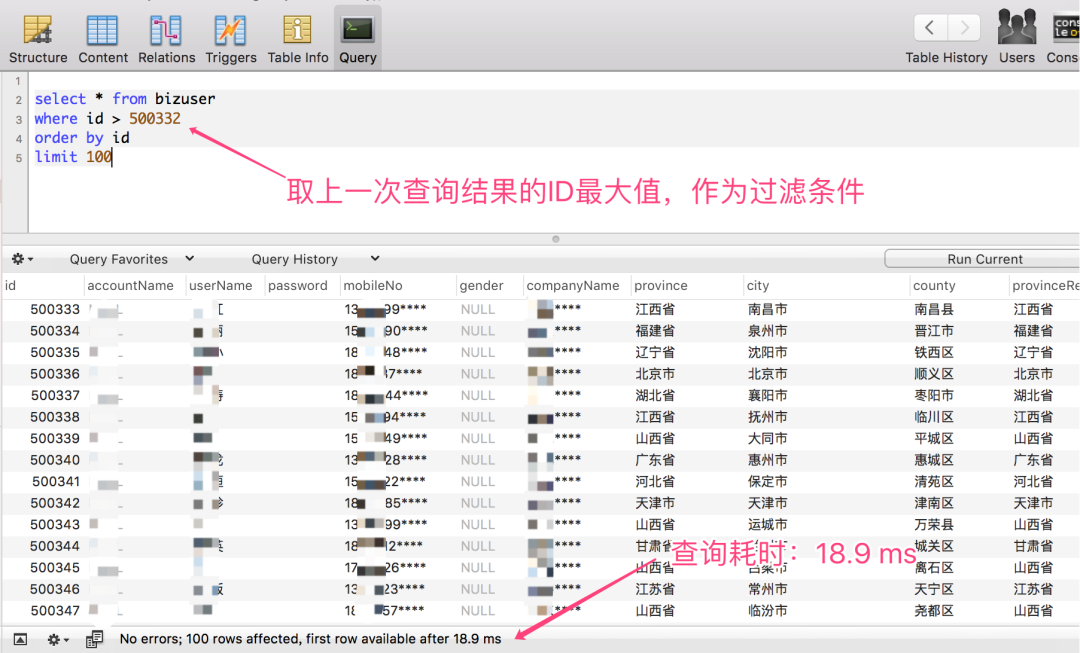The height and width of the screenshot is (653, 1080).
Task: Open the Relations view icon
Action: coord(166,38)
